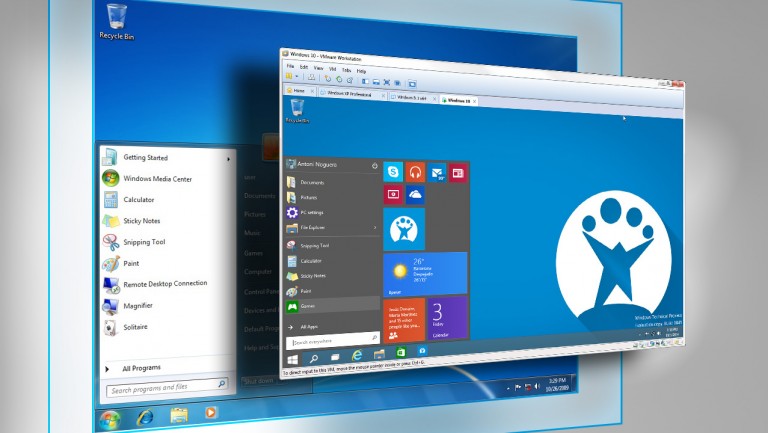Expand All Programs in Windows 7 menu
This screenshot has width=768, height=433.
click(140, 368)
